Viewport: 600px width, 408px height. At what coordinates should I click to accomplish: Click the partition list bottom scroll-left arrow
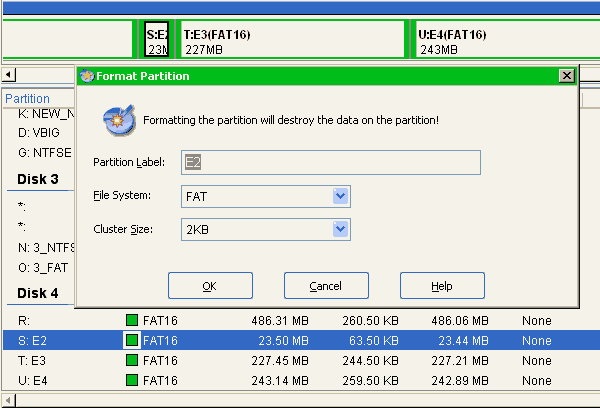tap(8, 401)
